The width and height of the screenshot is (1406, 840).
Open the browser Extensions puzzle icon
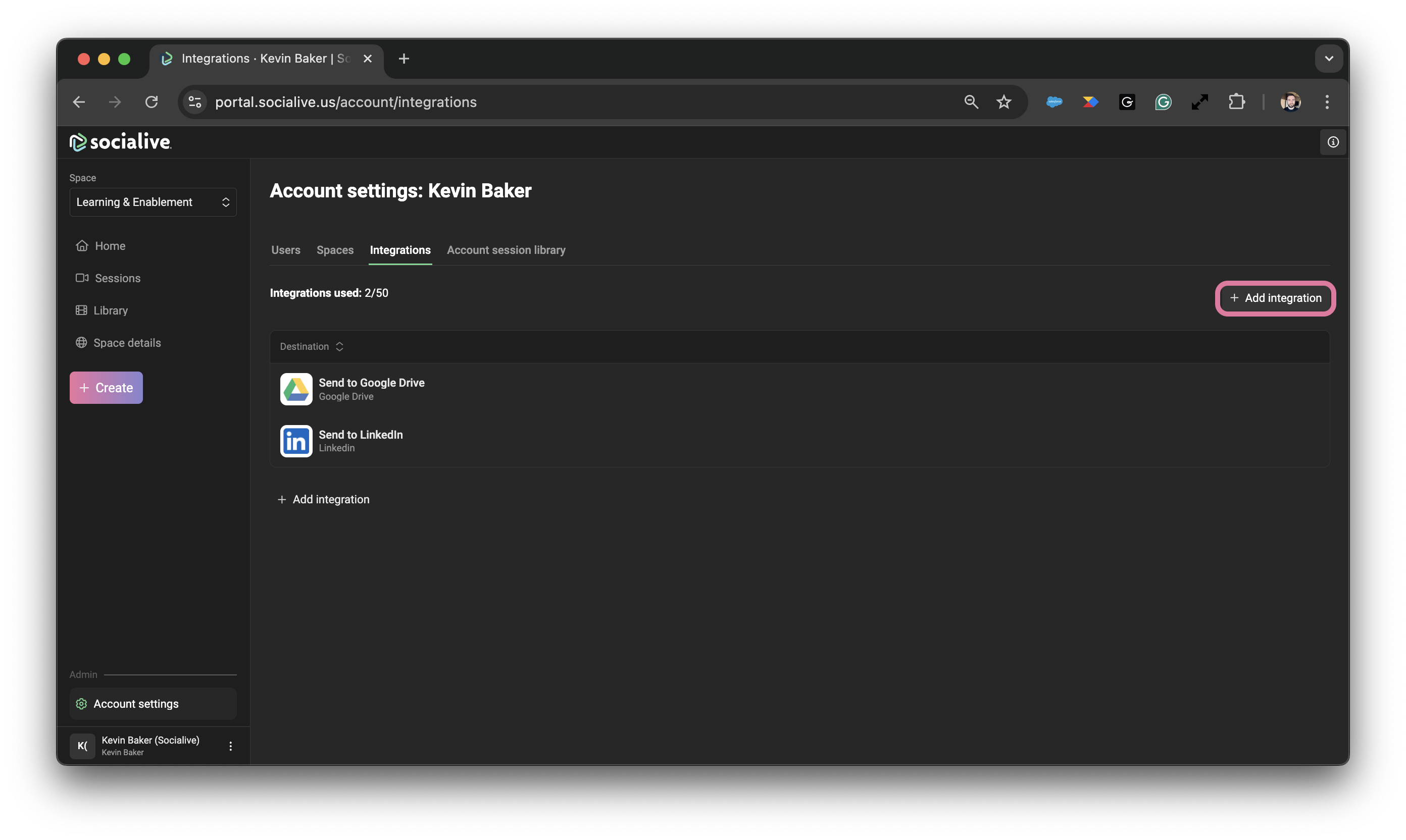click(x=1236, y=102)
